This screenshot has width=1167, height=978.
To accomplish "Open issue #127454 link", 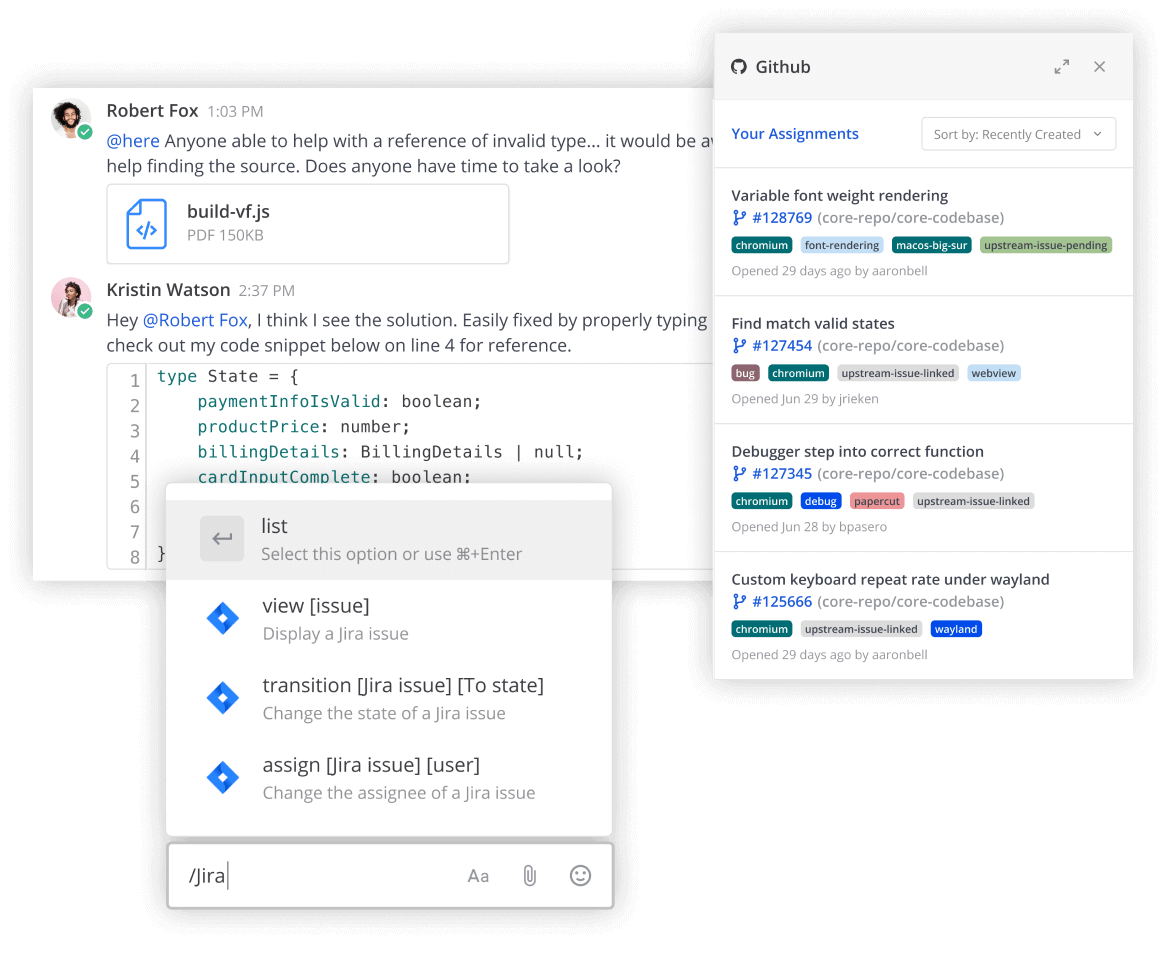I will 781,346.
